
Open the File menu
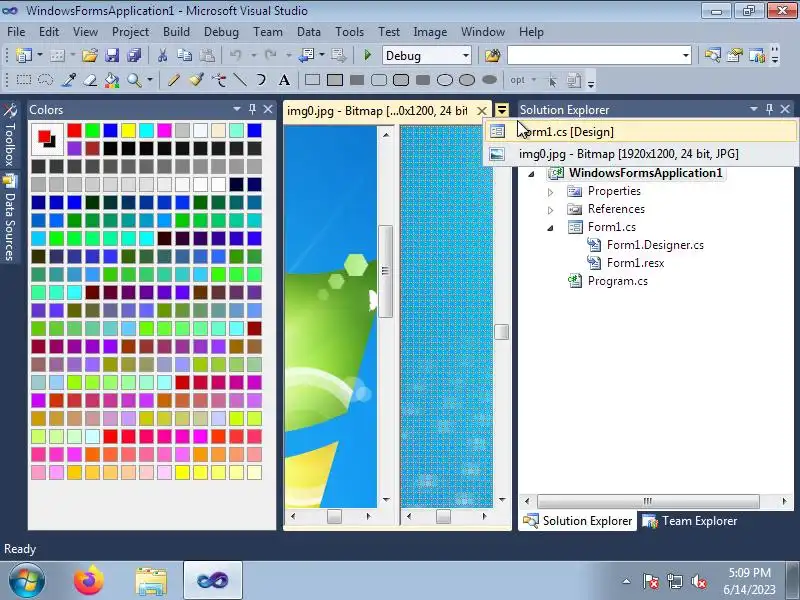16,32
